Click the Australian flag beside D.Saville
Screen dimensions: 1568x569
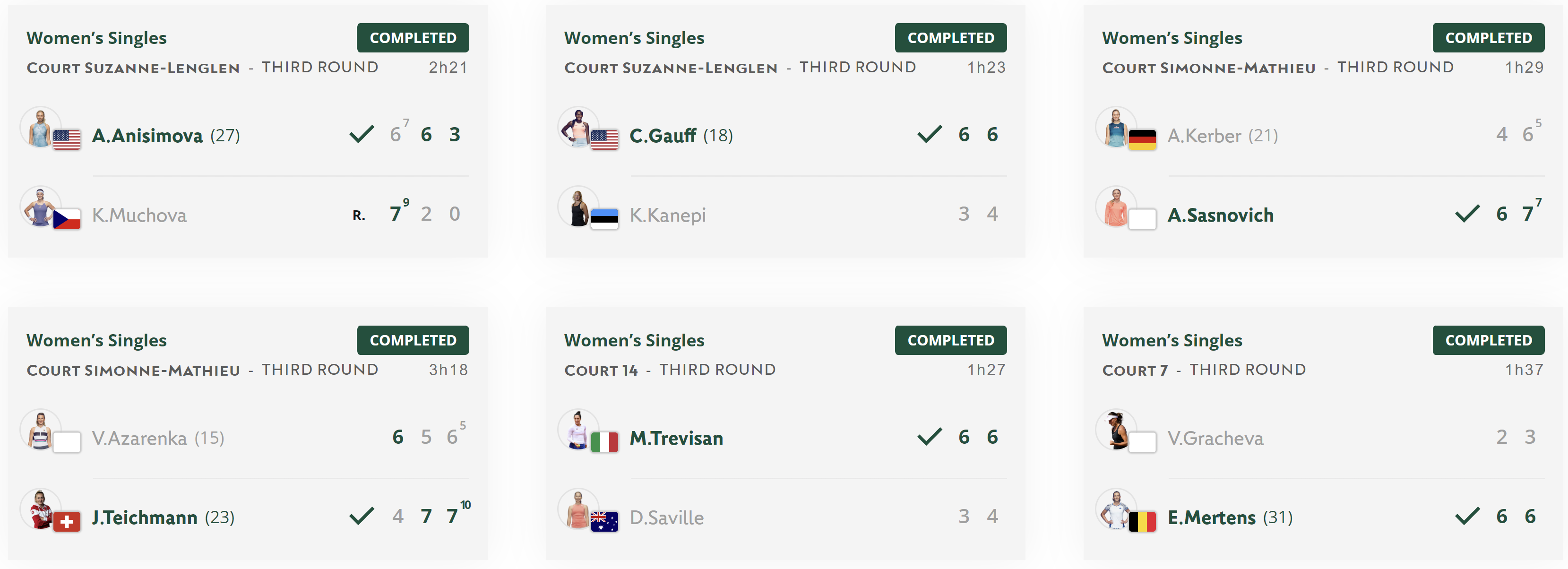[x=604, y=522]
